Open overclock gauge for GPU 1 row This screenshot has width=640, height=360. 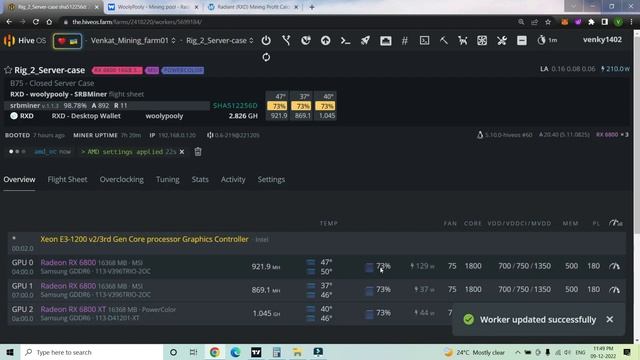[615, 289]
